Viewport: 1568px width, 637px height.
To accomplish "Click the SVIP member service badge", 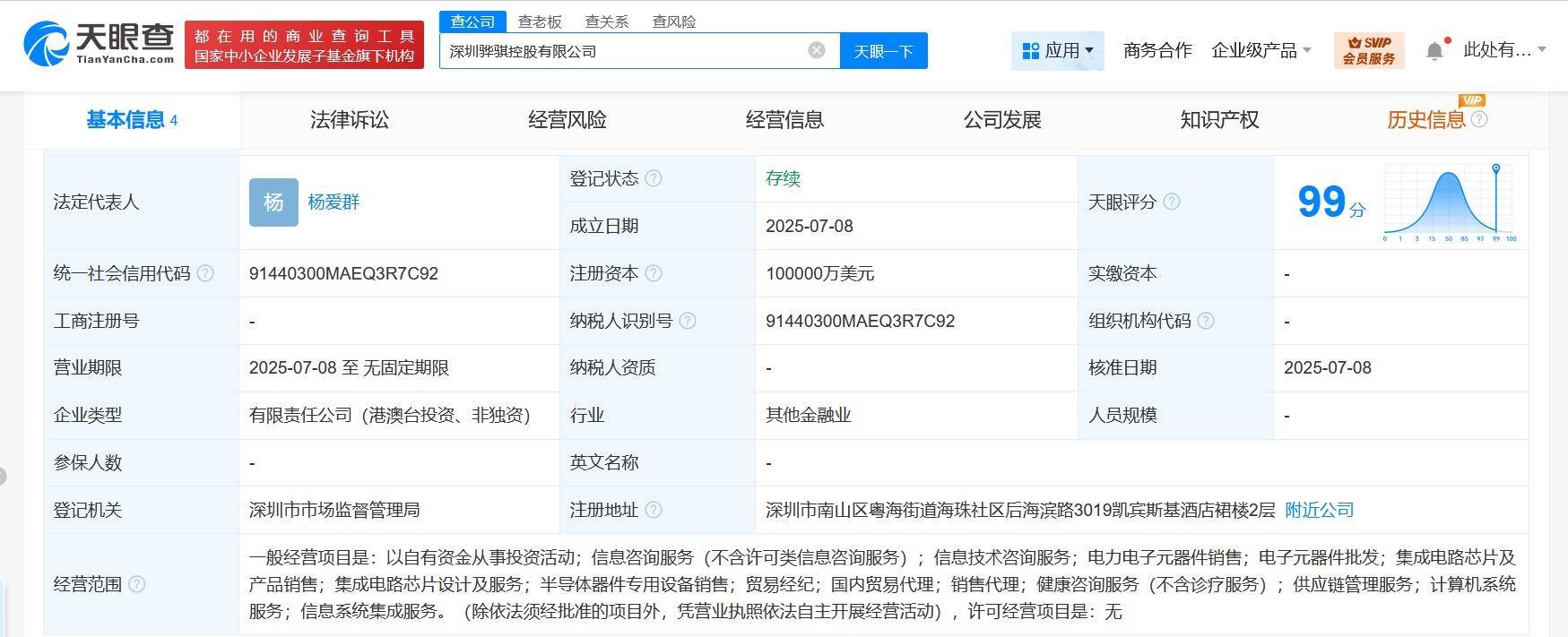I will pos(1368,50).
